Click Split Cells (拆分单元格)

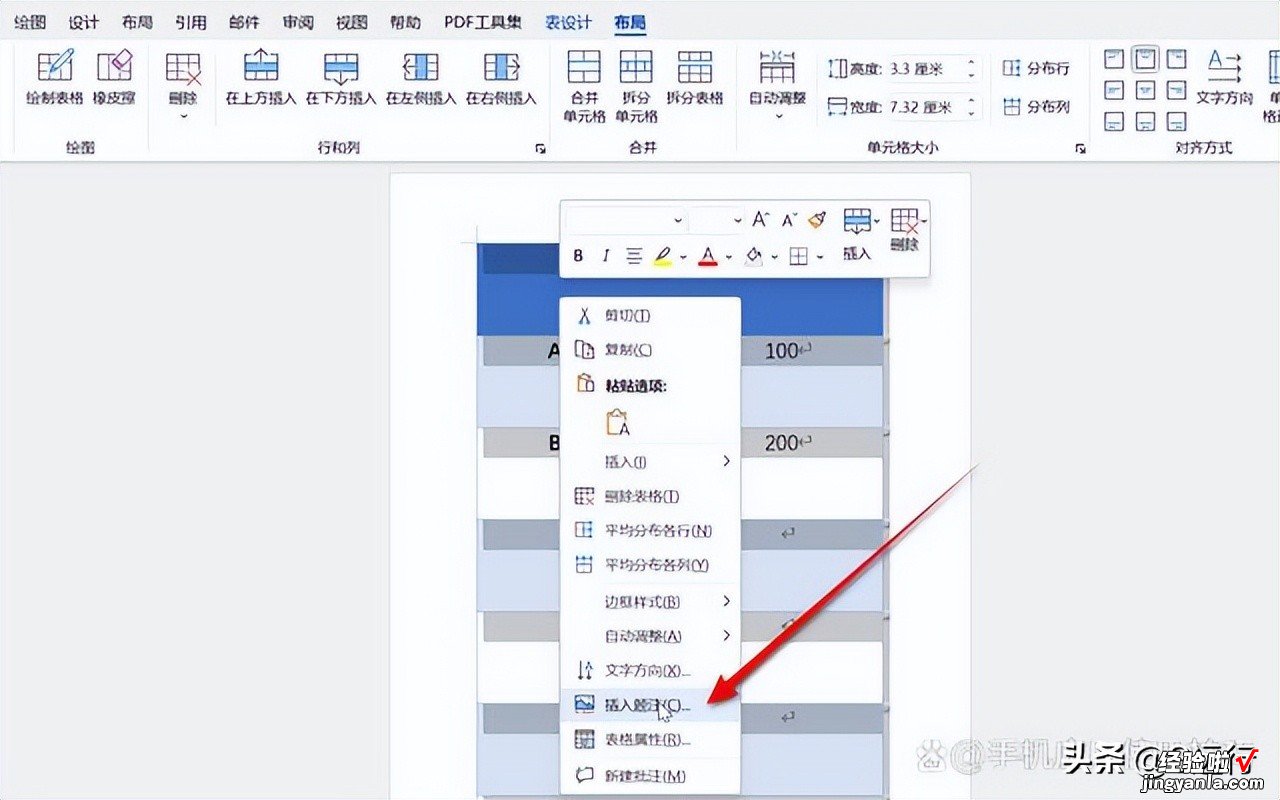coord(636,85)
